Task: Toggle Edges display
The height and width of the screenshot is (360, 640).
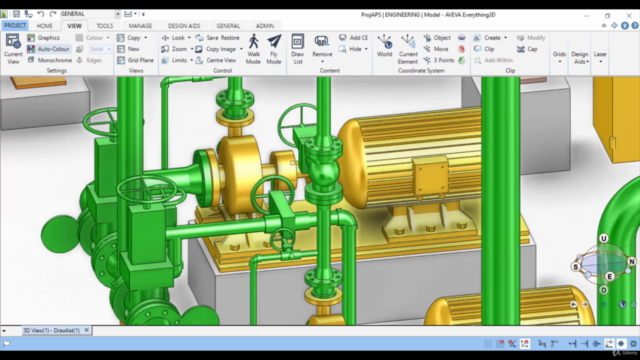Action: click(89, 60)
